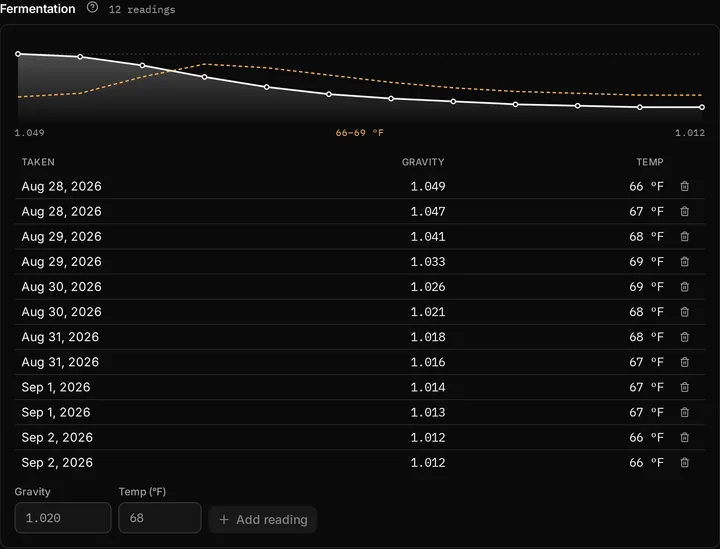Delete the reading with gravity 1.047
The height and width of the screenshot is (549, 720).
684,212
